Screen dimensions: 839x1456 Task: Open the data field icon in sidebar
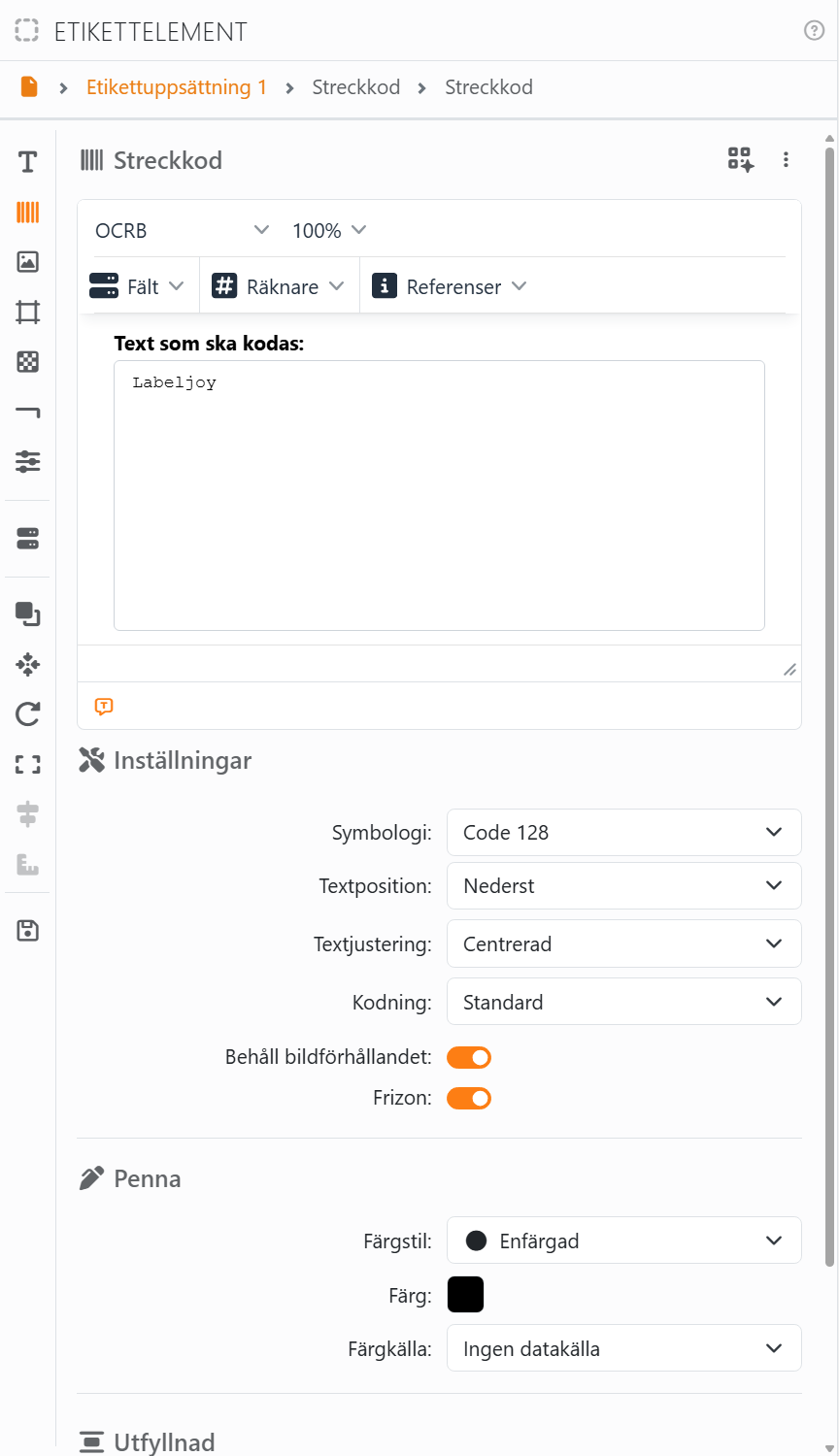coord(27,539)
